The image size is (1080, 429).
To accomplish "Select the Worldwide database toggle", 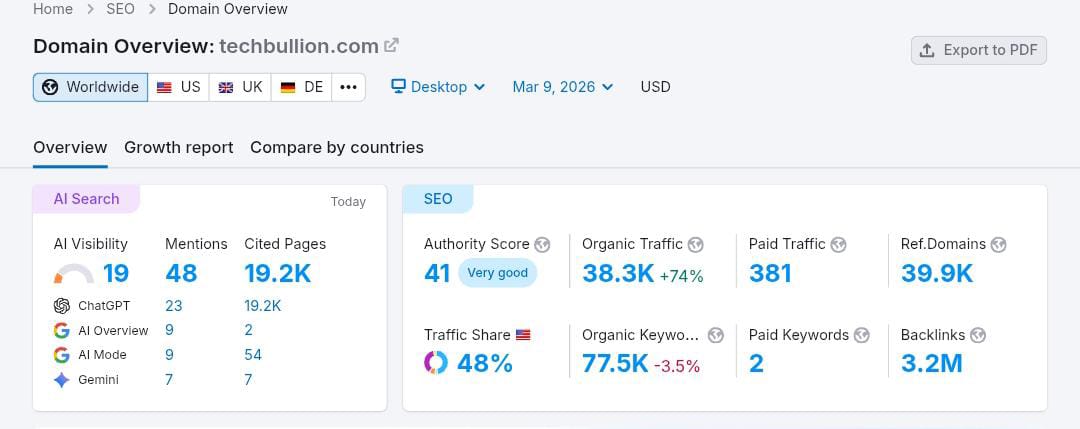I will tap(91, 87).
